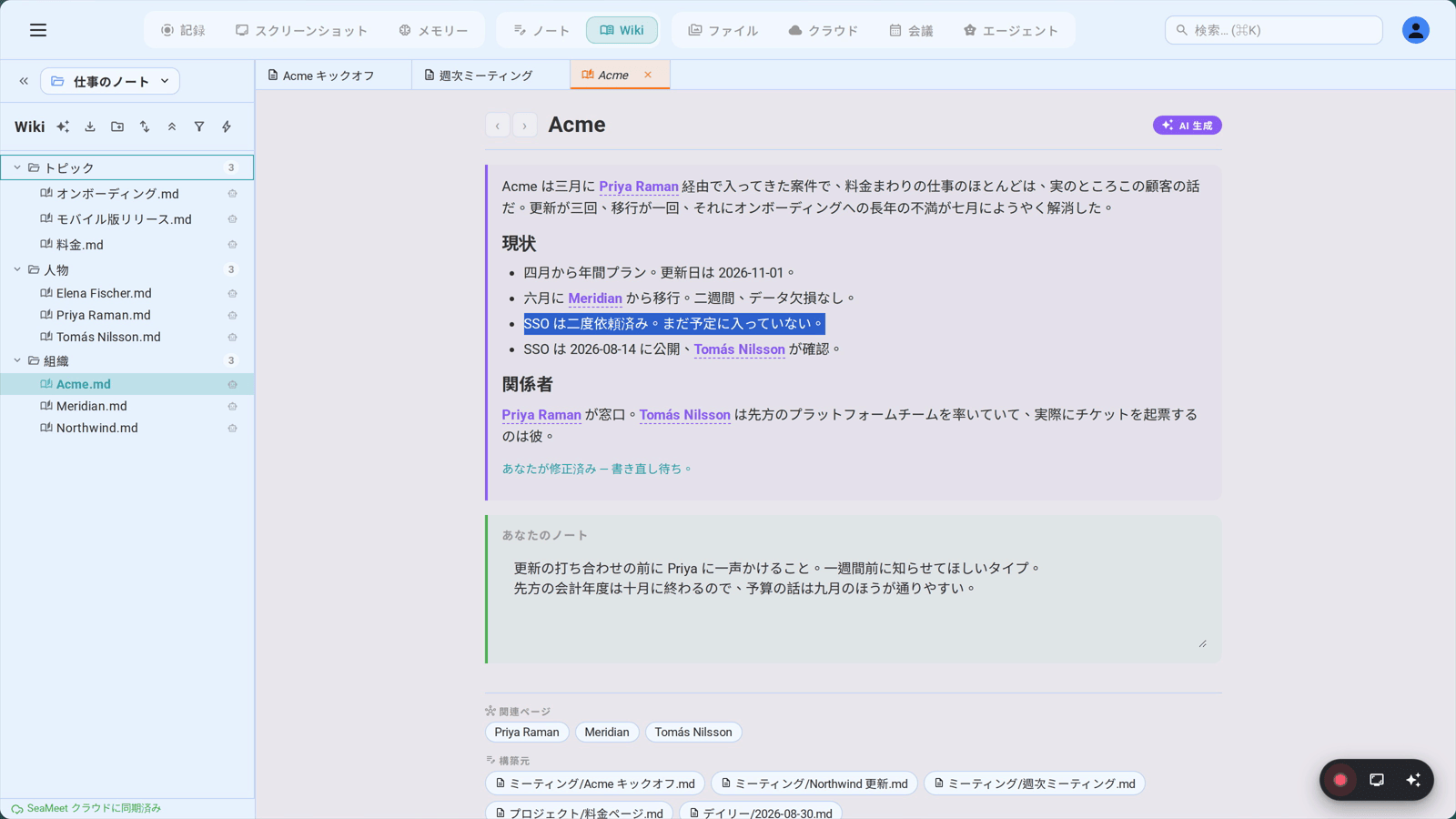This screenshot has height=819, width=1456.
Task: Click the user profile avatar
Action: (x=1415, y=30)
